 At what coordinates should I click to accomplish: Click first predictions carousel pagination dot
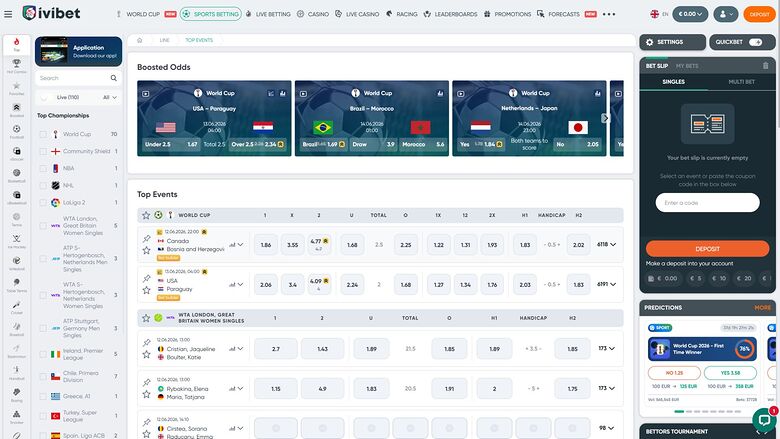(x=679, y=412)
